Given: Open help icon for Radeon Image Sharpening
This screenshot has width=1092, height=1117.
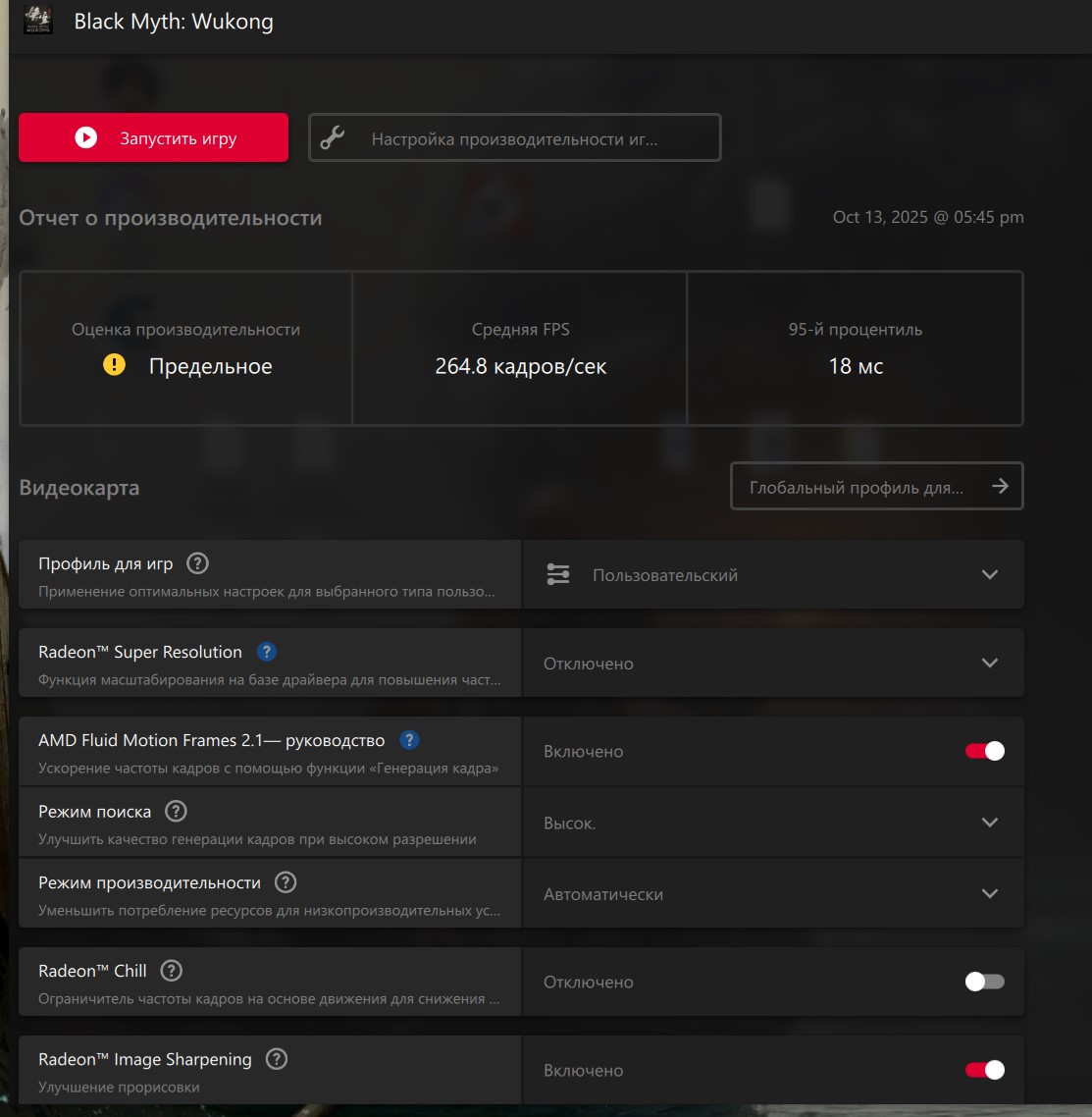Looking at the screenshot, I should point(277,1059).
